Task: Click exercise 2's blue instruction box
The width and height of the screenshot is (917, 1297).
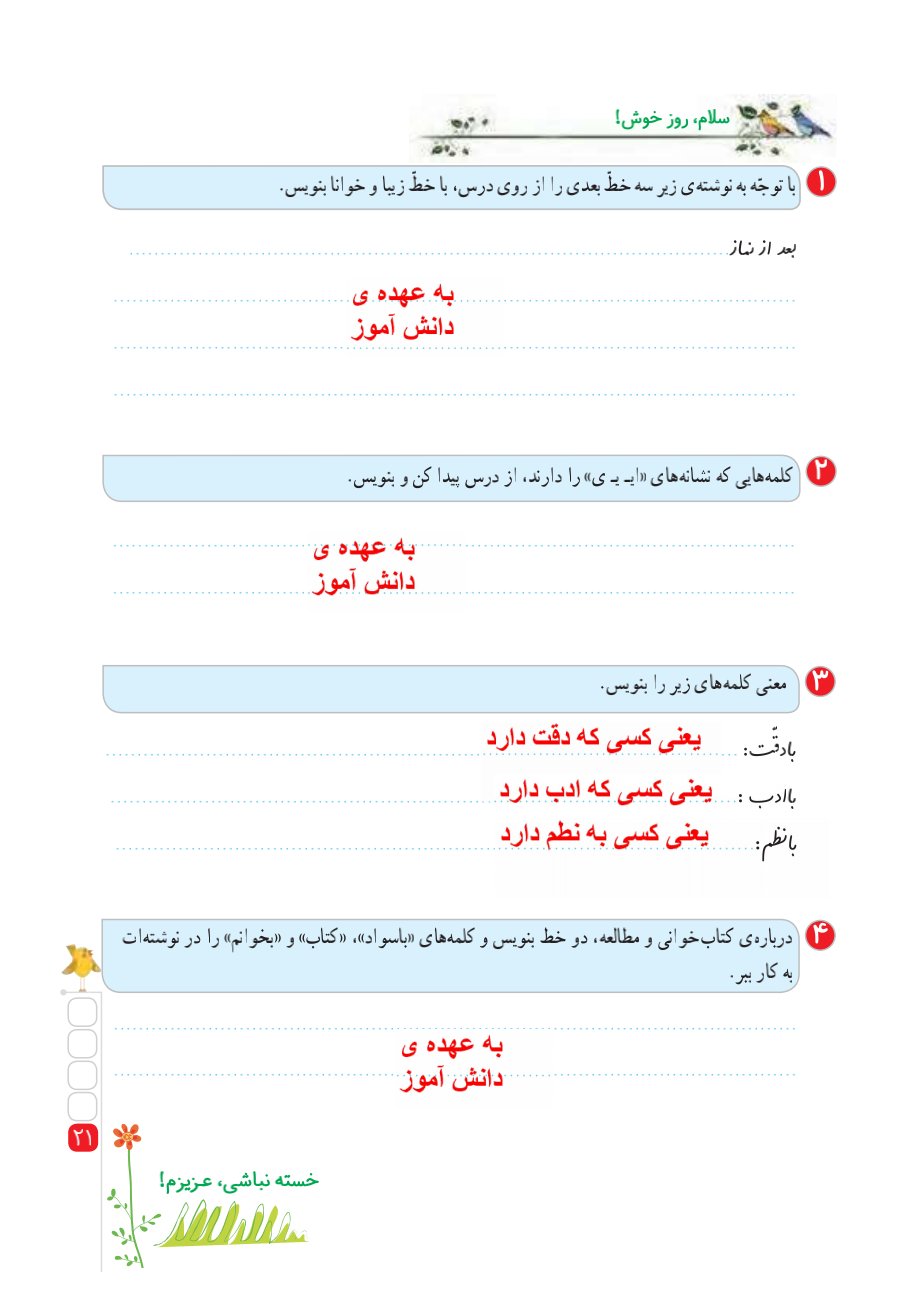Action: 450,478
